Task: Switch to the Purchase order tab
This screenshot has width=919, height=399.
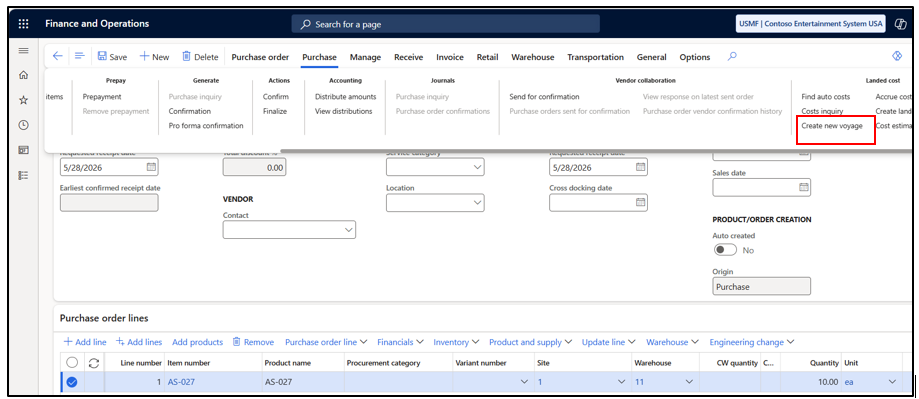Action: pos(260,57)
